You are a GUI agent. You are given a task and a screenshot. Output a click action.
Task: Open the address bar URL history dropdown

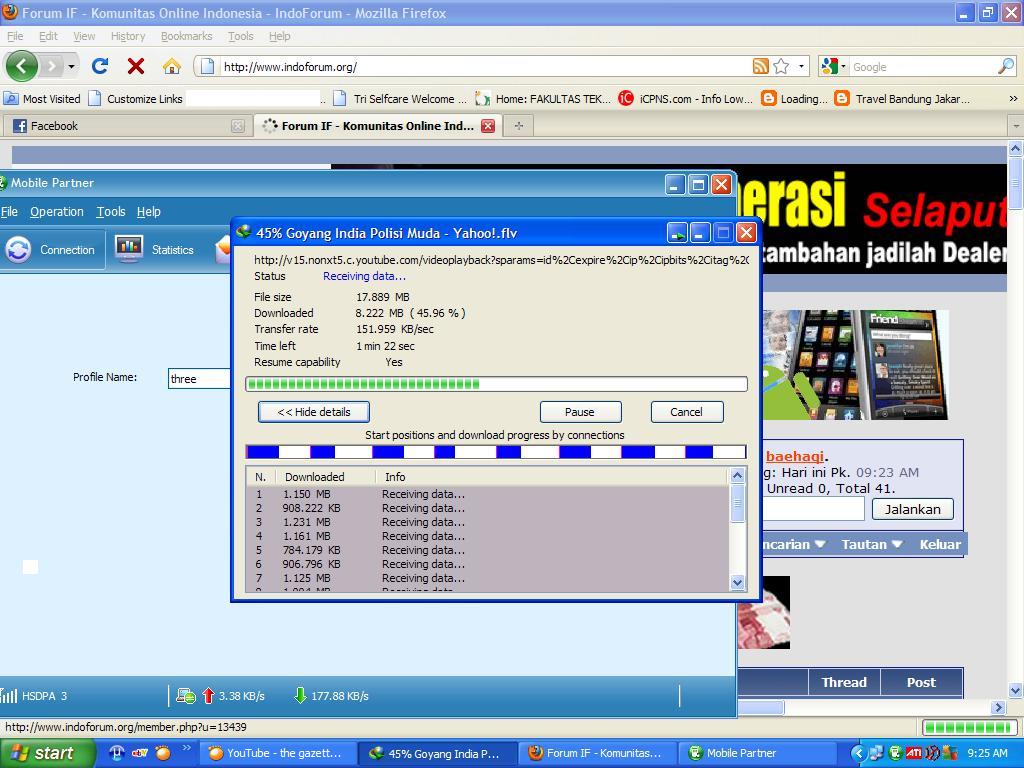click(x=801, y=66)
